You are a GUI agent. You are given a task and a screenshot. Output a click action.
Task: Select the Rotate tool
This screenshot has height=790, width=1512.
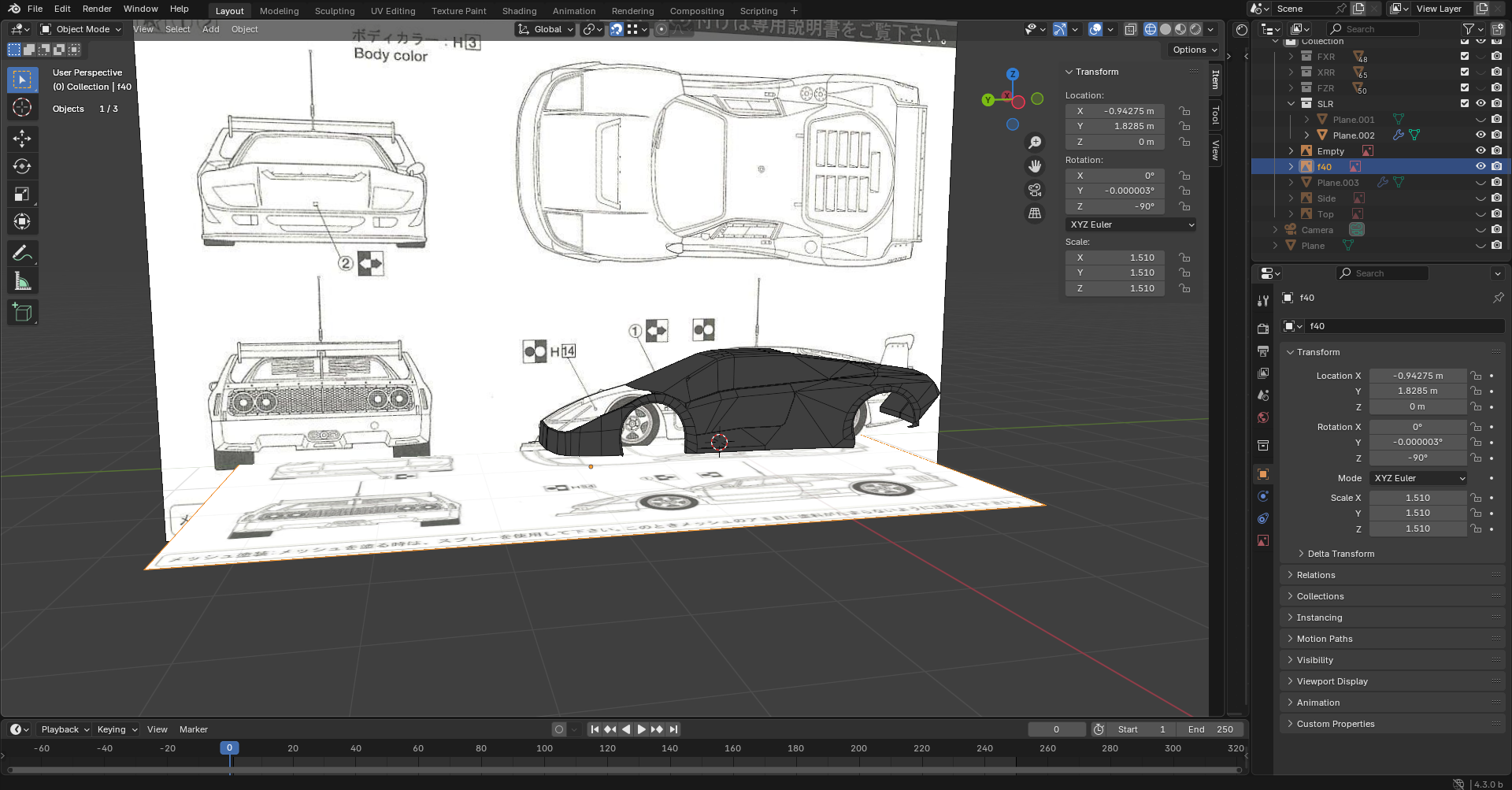pos(22,166)
